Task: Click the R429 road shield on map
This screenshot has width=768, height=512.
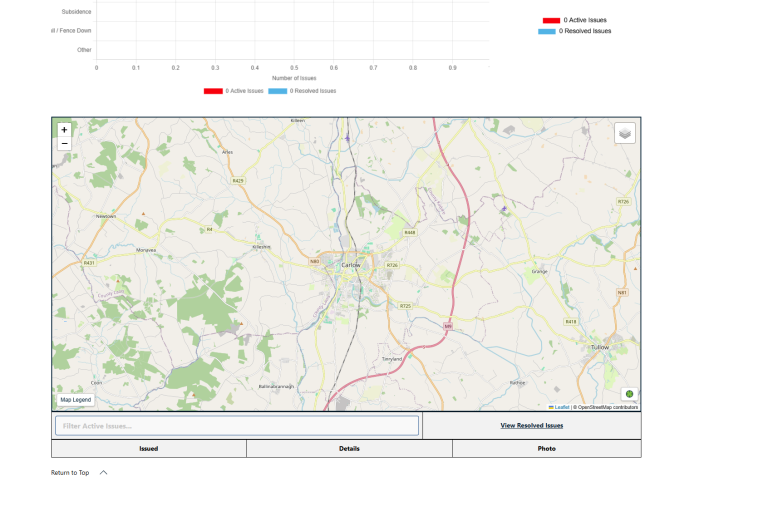Action: pos(238,181)
